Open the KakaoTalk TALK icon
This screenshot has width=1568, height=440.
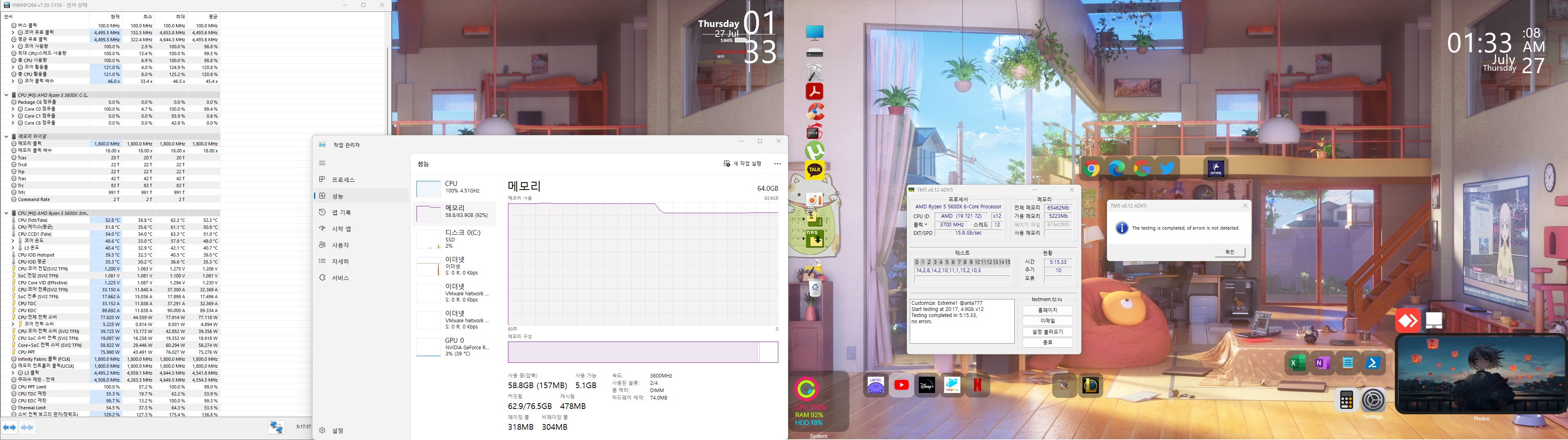(815, 170)
